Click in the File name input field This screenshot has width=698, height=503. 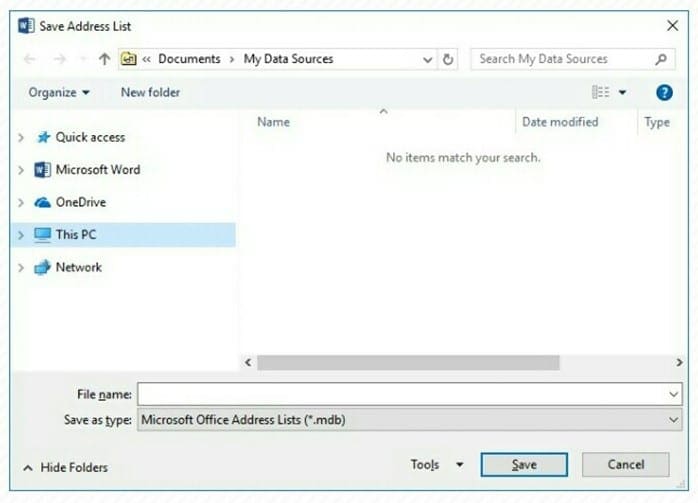click(409, 394)
